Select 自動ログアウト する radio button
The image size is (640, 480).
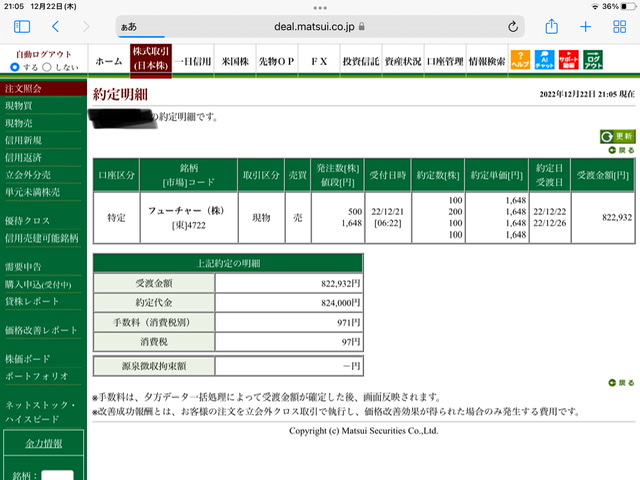tap(15, 67)
